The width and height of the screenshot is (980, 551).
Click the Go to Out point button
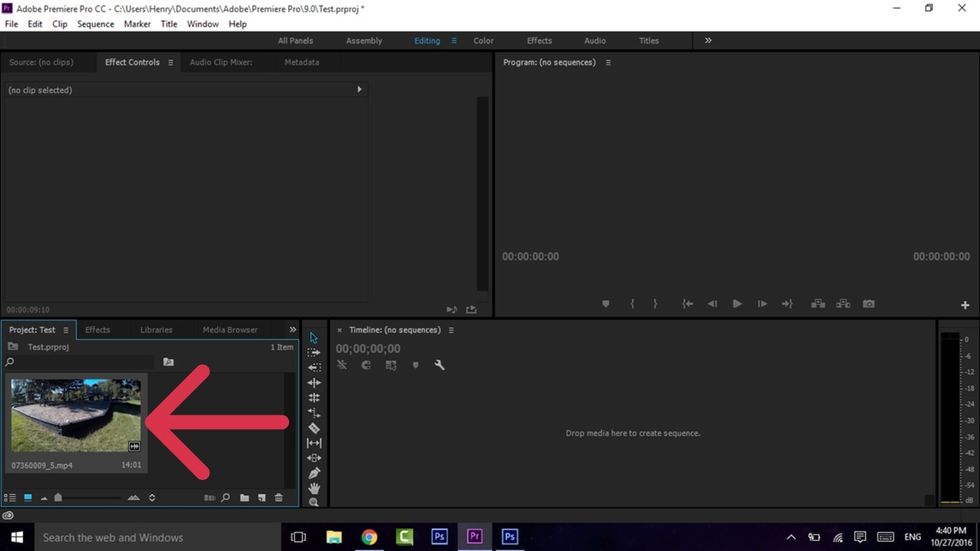tap(787, 304)
